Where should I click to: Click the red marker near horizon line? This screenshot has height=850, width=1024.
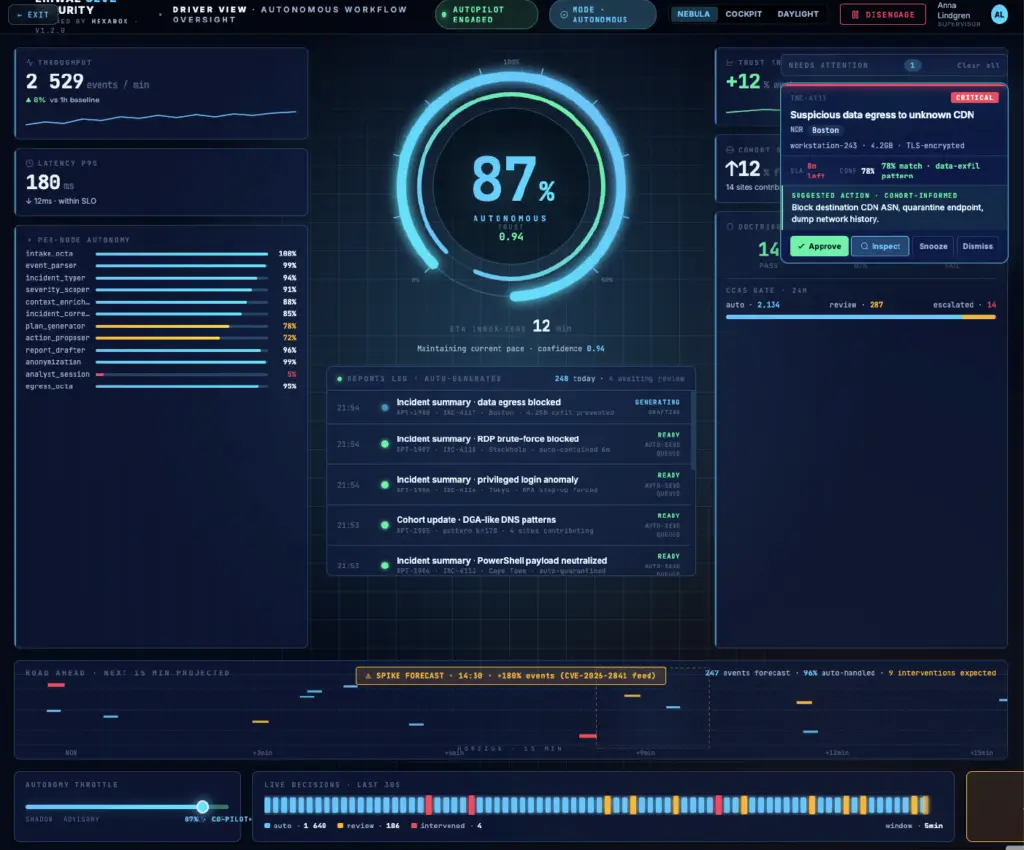point(588,736)
